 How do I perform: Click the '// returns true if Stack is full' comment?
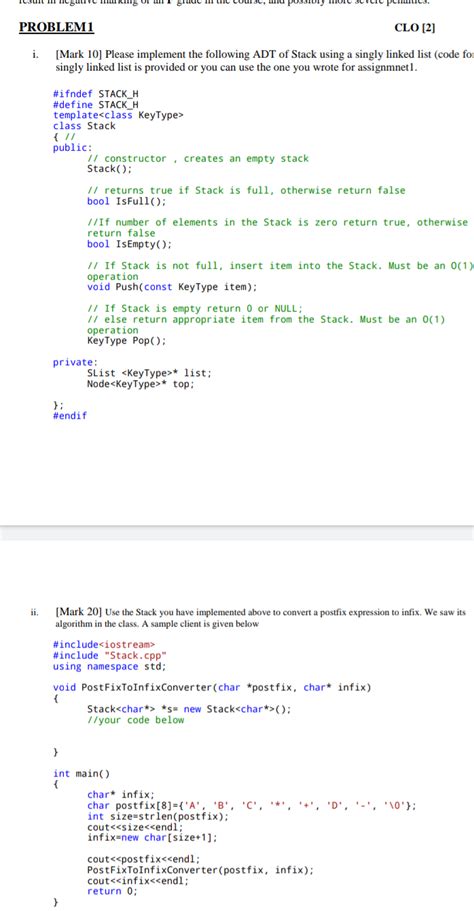click(246, 191)
